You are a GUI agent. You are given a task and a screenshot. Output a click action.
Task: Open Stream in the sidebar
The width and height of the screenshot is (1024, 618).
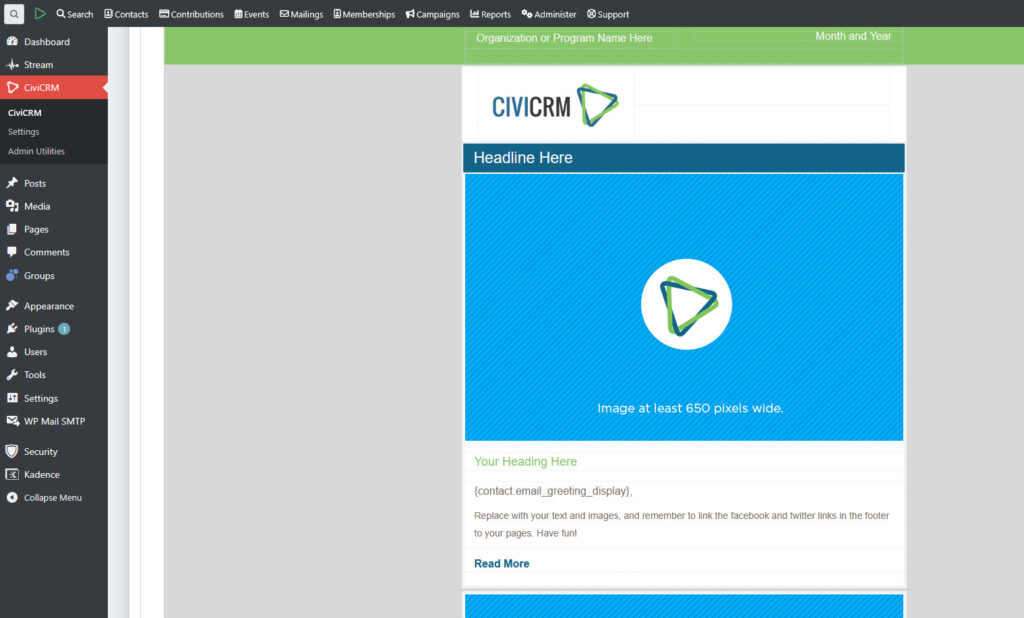[38, 65]
